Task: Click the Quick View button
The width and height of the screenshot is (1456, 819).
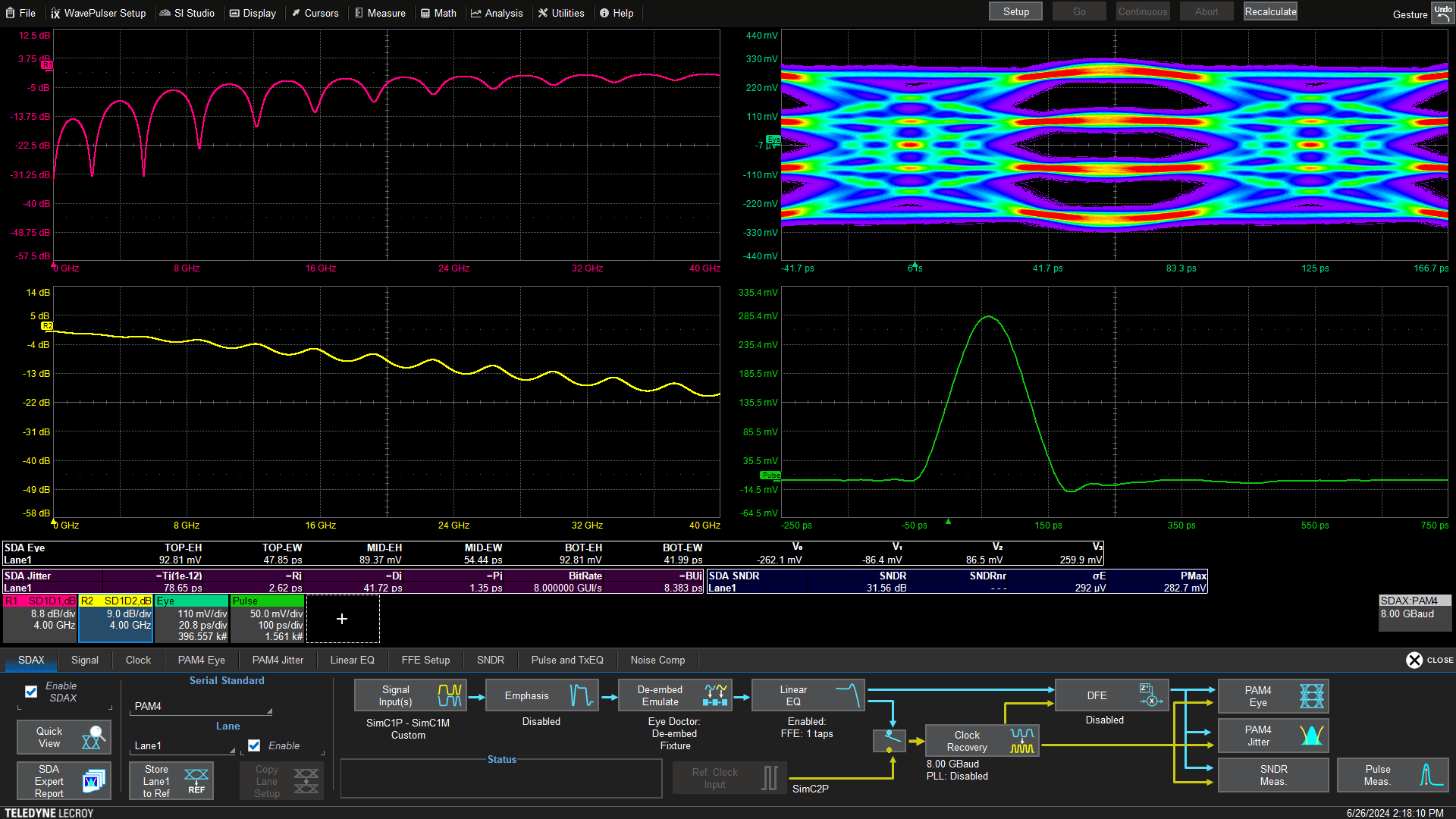Action: tap(64, 737)
